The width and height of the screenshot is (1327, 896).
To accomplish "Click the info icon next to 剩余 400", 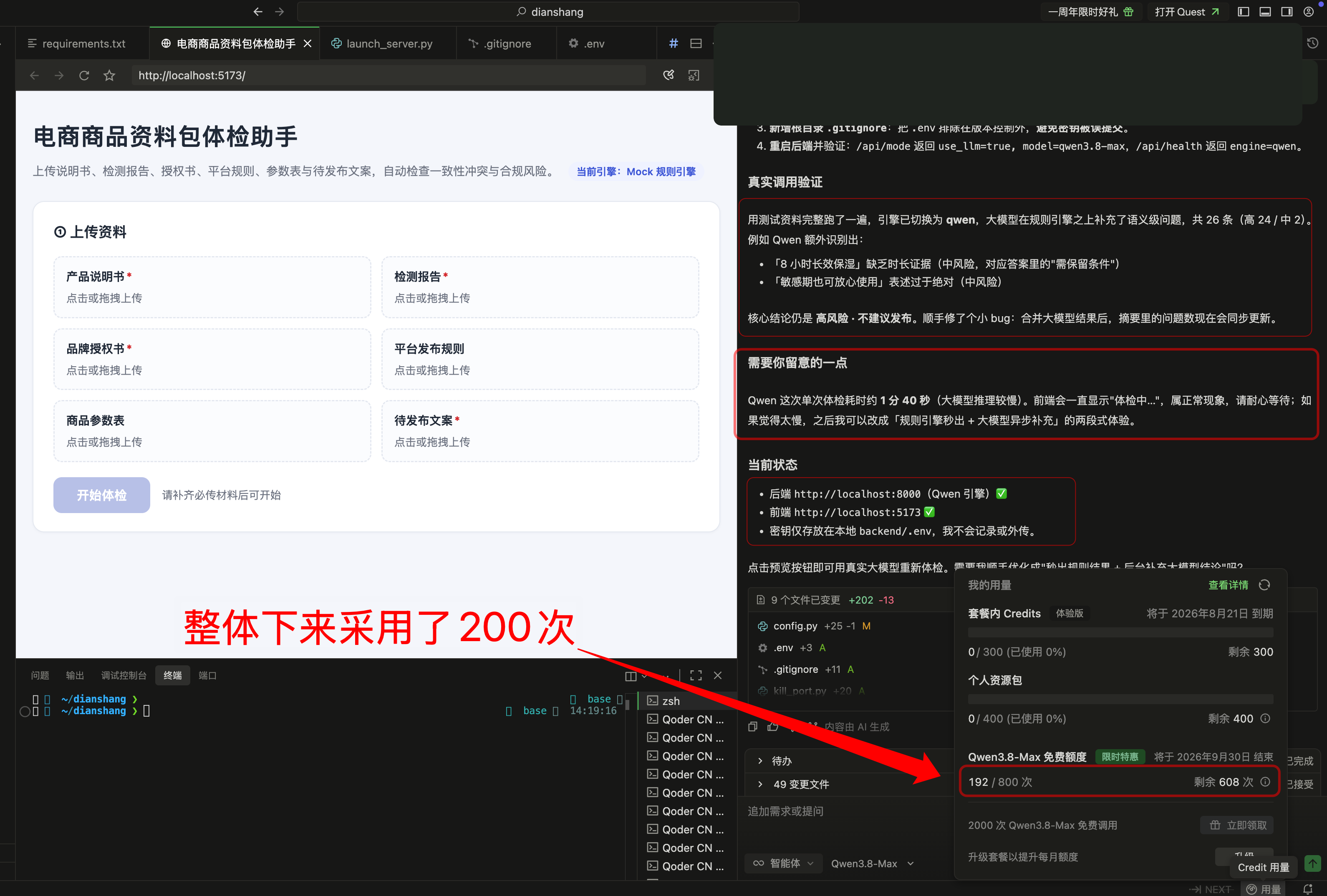I will [1265, 719].
